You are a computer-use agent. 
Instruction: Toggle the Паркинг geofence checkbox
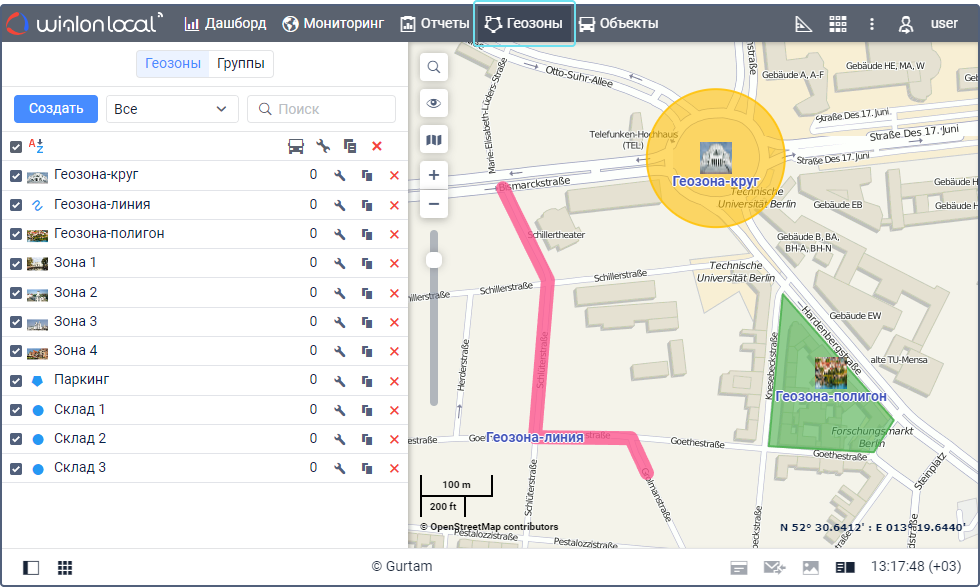click(16, 381)
